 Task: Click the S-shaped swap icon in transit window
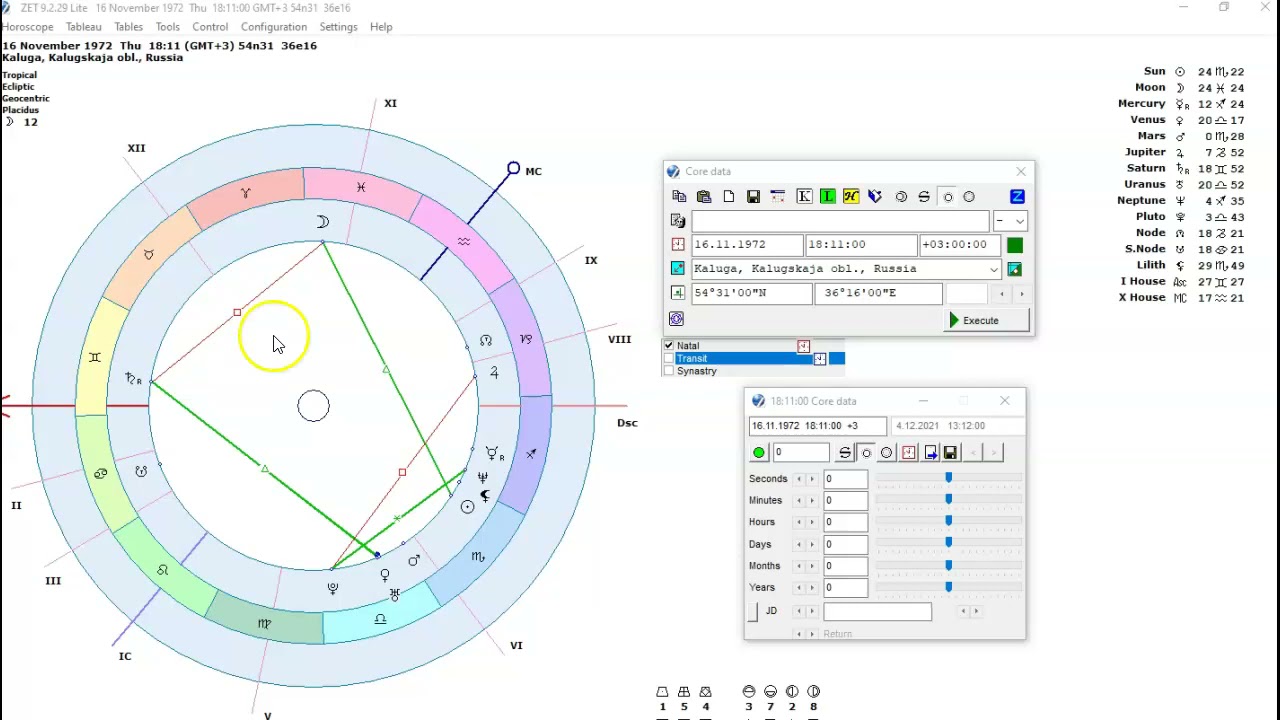[845, 453]
